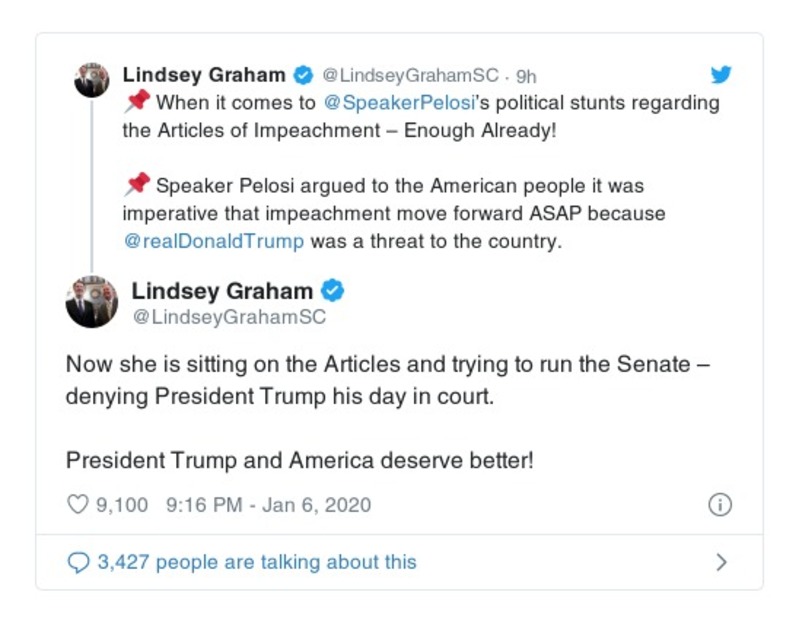Click verified badge beside the large Lindsey Graham name
This screenshot has height=630, width=799.
(x=333, y=291)
